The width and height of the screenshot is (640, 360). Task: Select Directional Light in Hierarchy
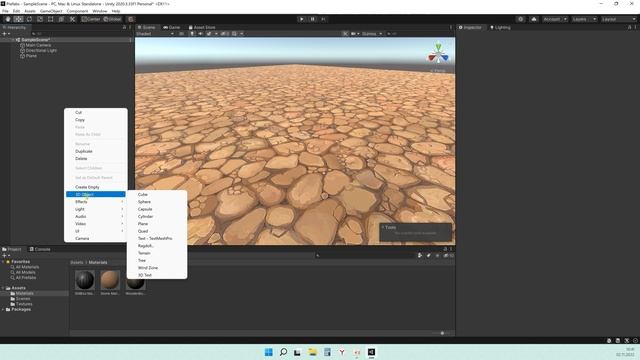(41, 51)
